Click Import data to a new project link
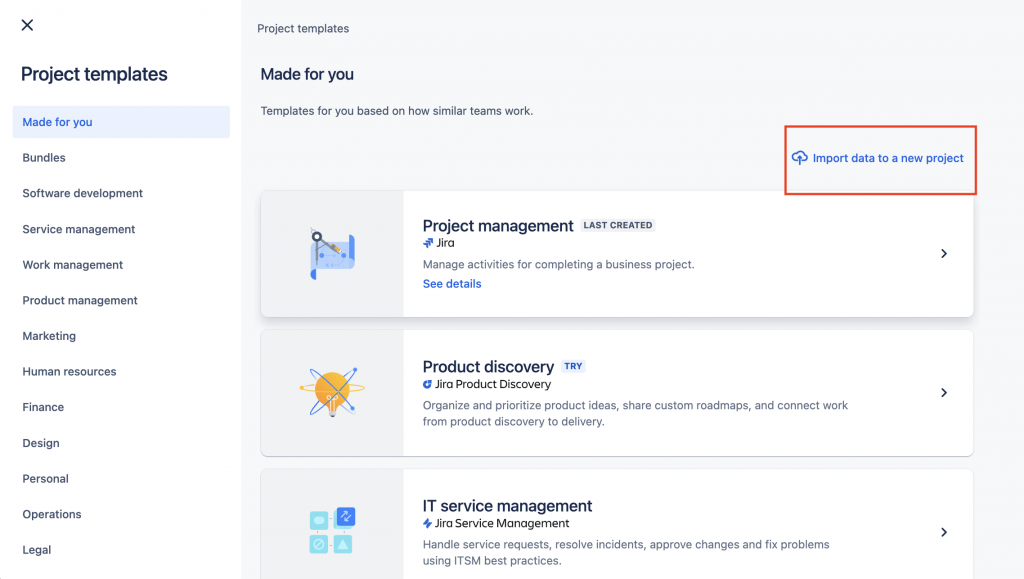This screenshot has height=579, width=1024. pyautogui.click(x=888, y=158)
